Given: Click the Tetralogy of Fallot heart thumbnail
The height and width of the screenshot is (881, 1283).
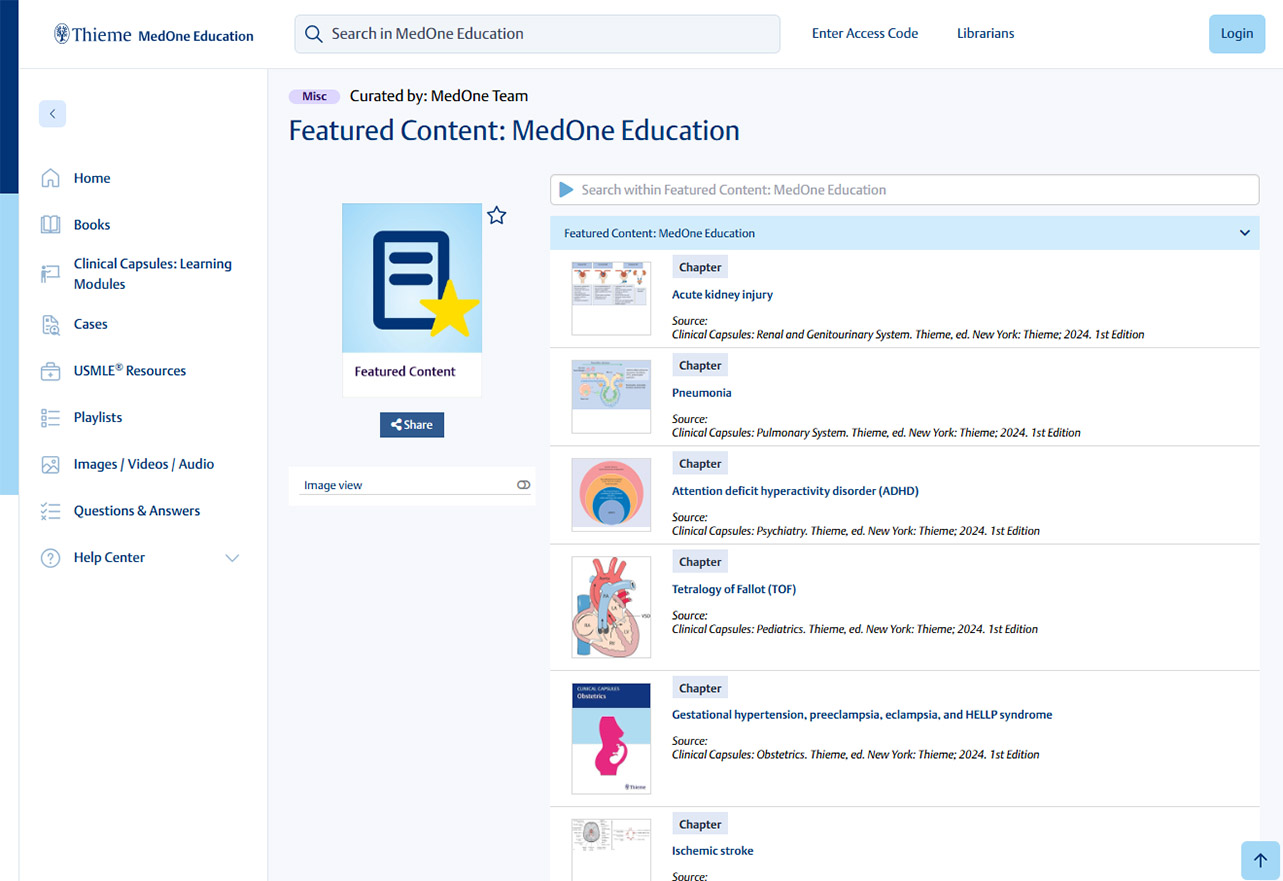Looking at the screenshot, I should 611,607.
